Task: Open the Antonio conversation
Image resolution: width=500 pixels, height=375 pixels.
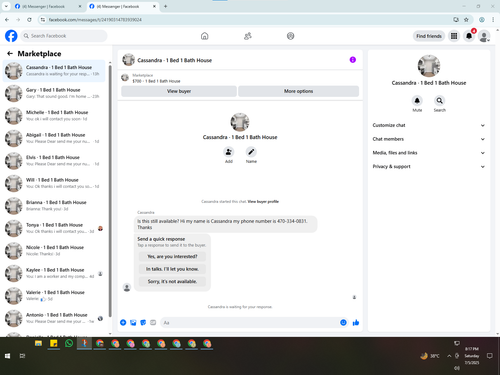Action: [54, 318]
